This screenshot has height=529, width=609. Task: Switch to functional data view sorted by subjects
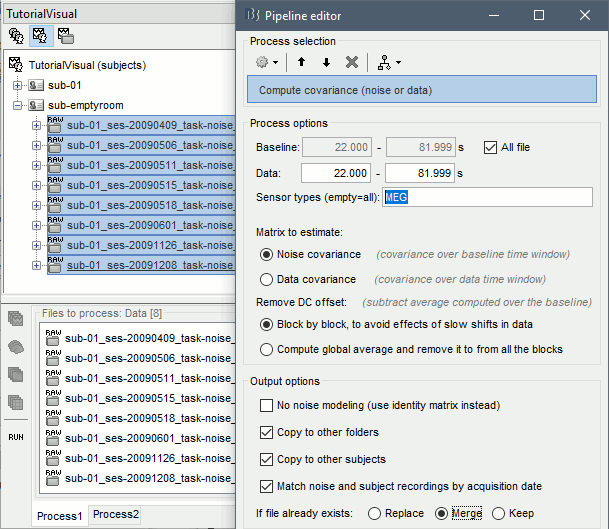(x=41, y=35)
